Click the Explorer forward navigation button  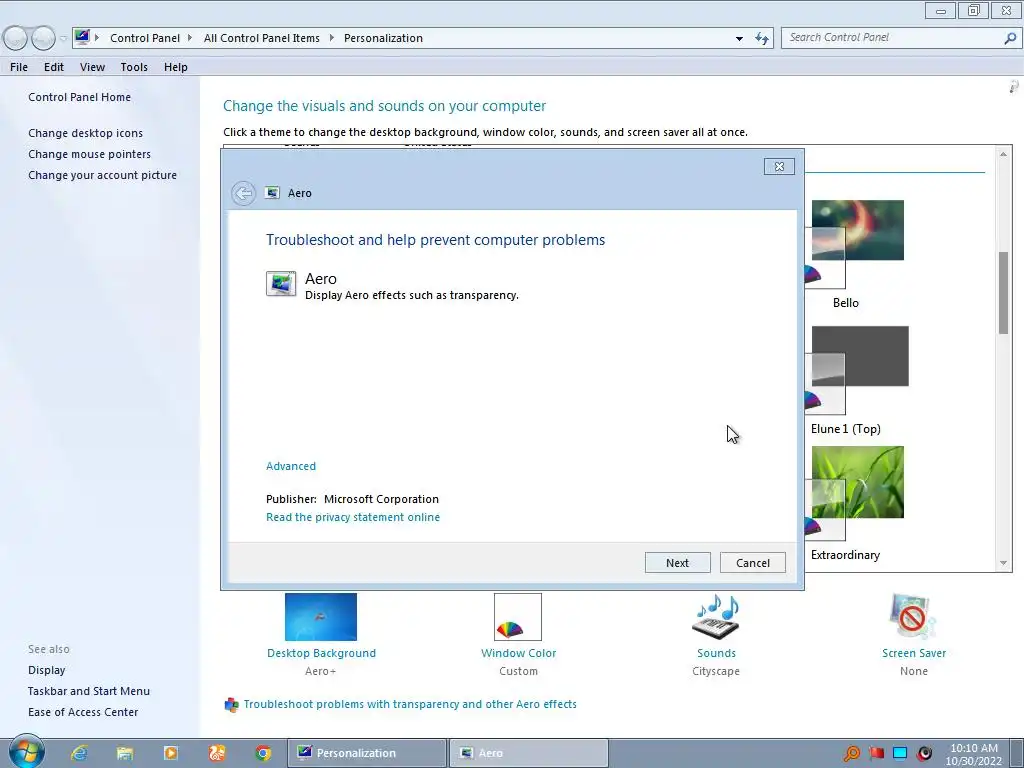(43, 39)
